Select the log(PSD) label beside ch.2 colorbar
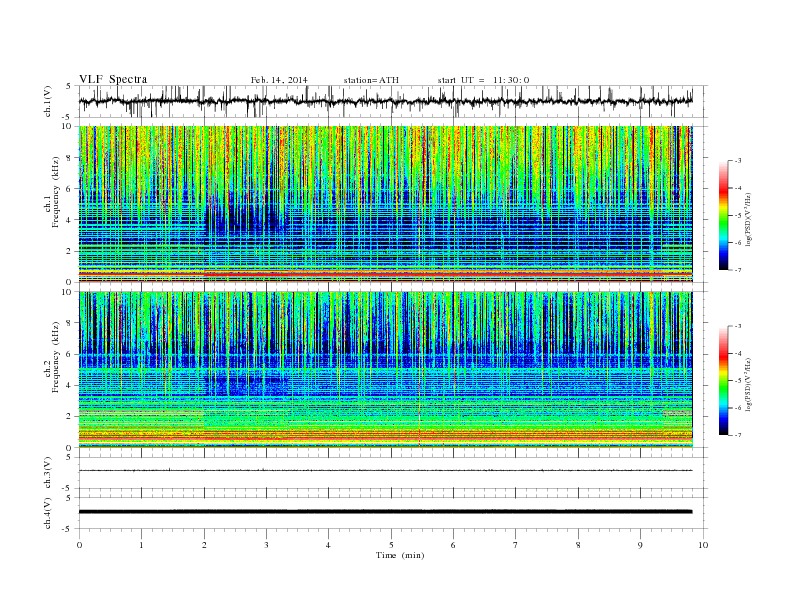The height and width of the screenshot is (612, 792). click(749, 384)
